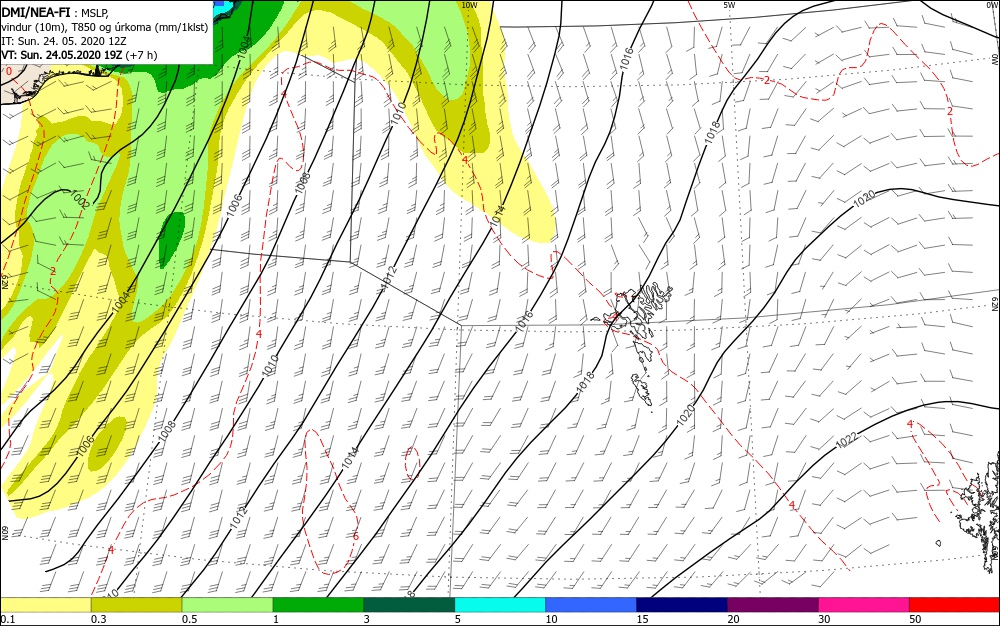This screenshot has height=626, width=1000.
Task: Click the red 50+ legend swatch
Action: click(954, 605)
